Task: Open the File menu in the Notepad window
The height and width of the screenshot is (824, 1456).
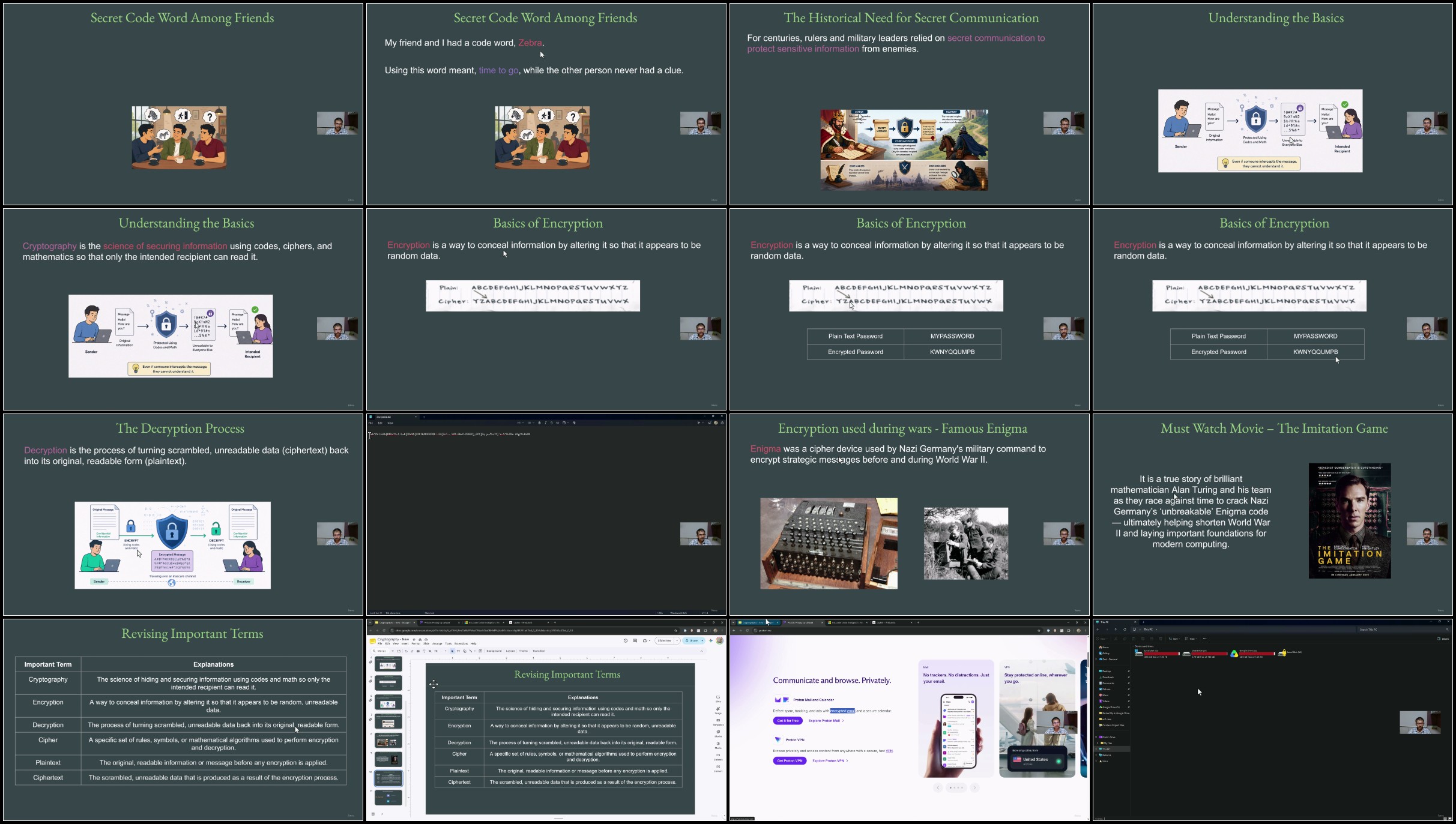Action: tap(370, 423)
